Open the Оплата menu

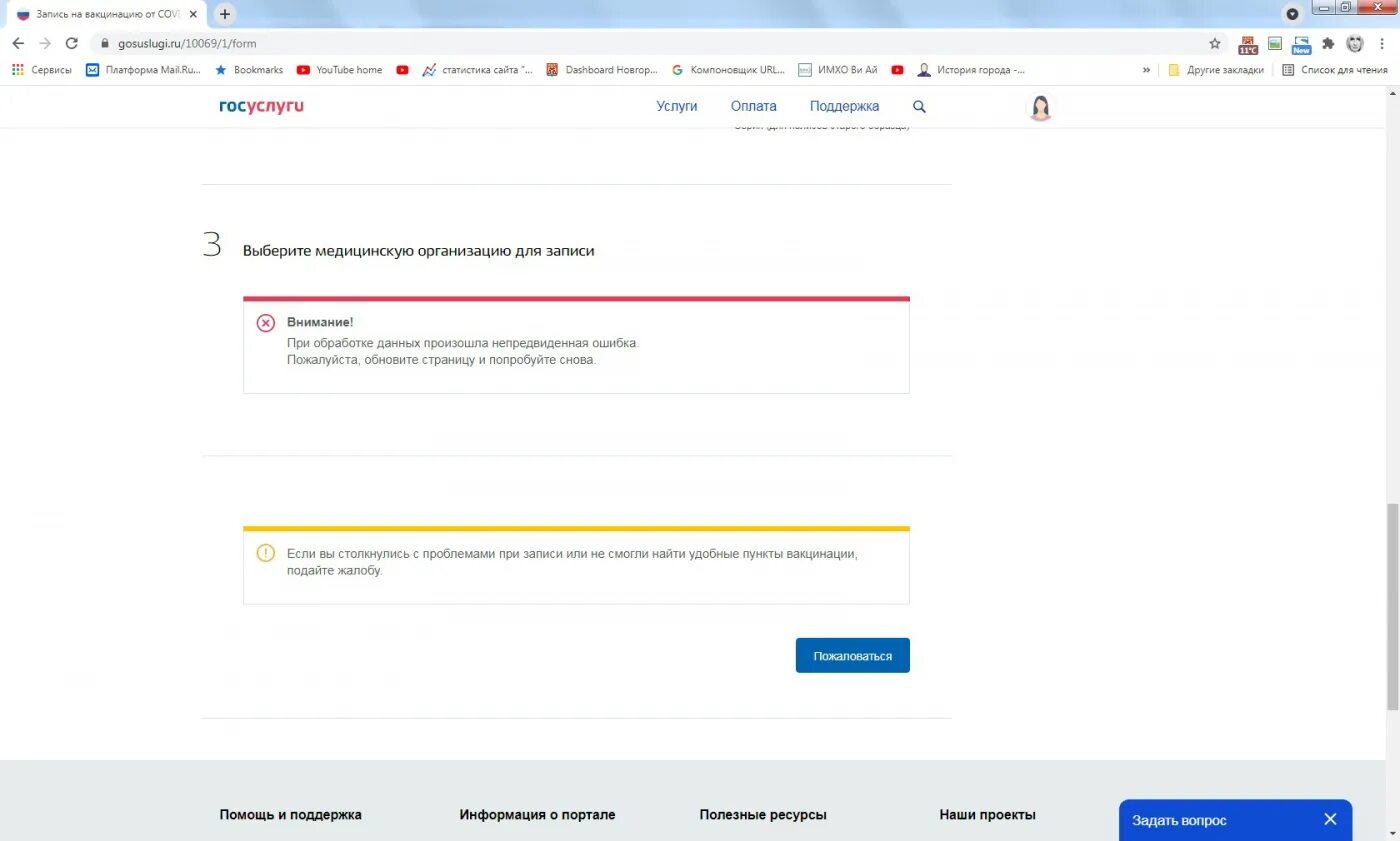(753, 106)
